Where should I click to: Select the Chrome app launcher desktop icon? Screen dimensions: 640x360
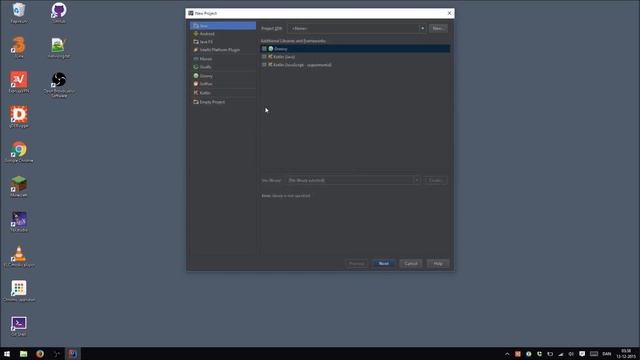[x=19, y=291]
